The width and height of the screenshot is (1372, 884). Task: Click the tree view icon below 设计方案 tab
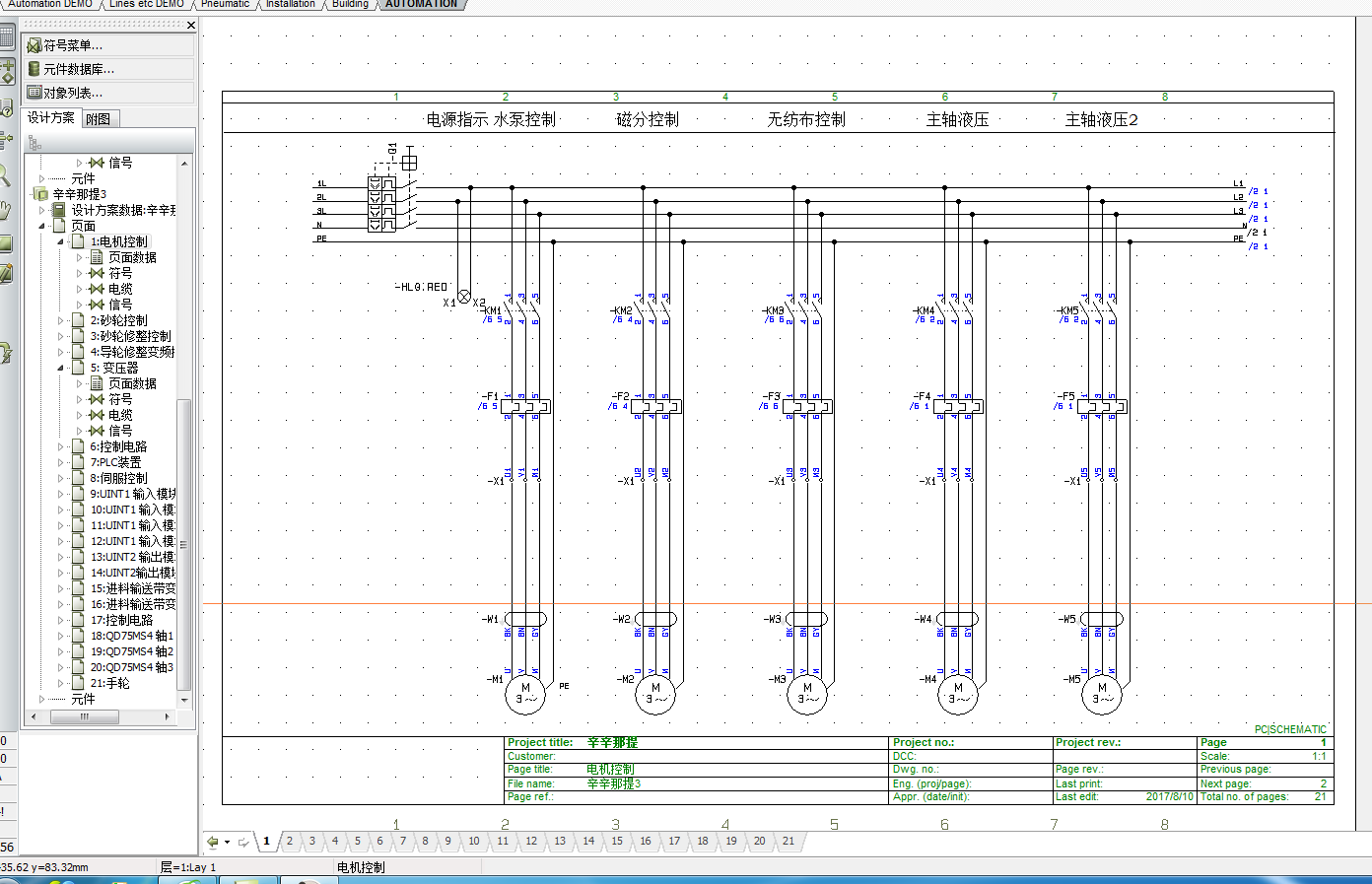click(34, 143)
